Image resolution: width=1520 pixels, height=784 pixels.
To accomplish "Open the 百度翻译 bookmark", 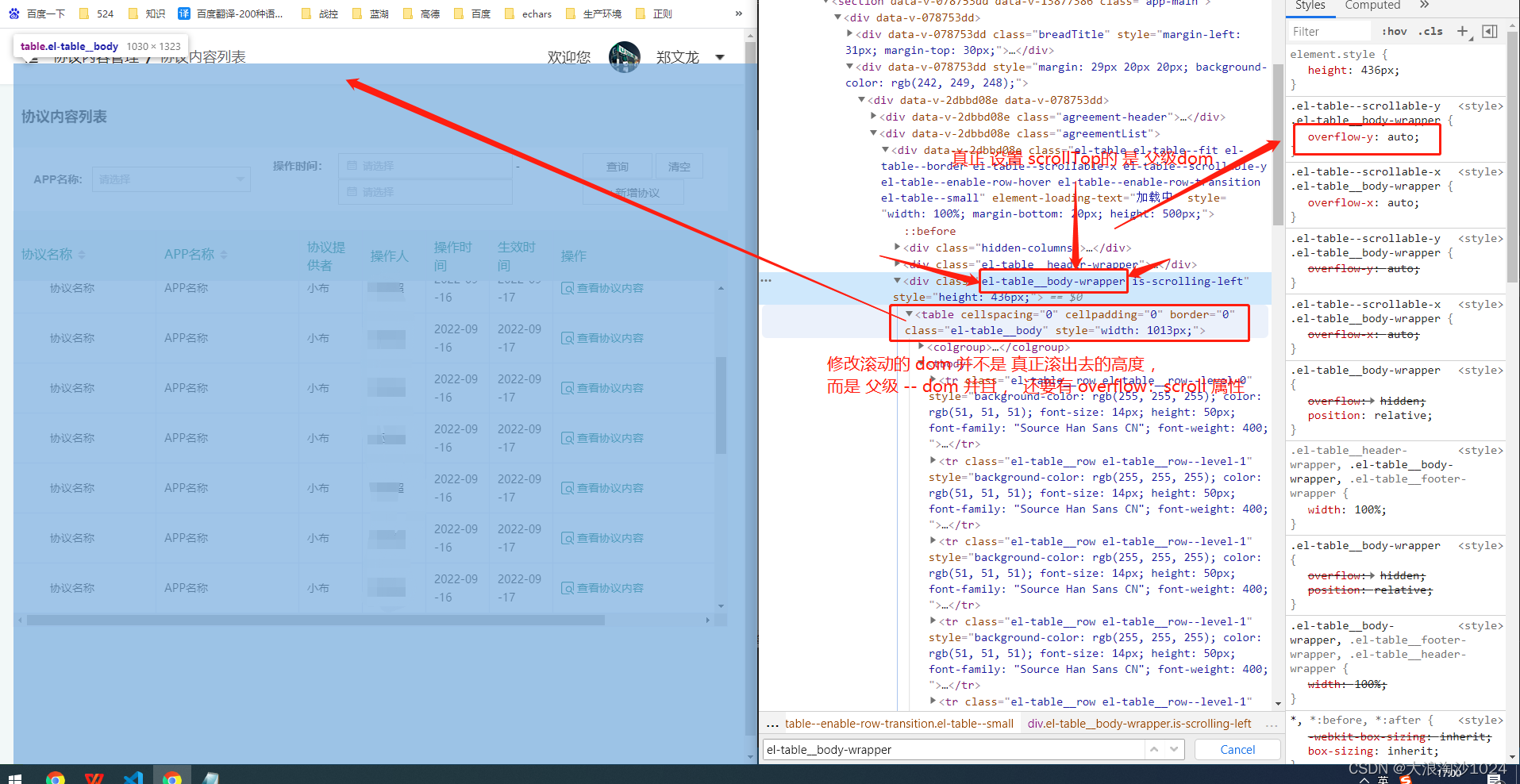I will coord(230,13).
